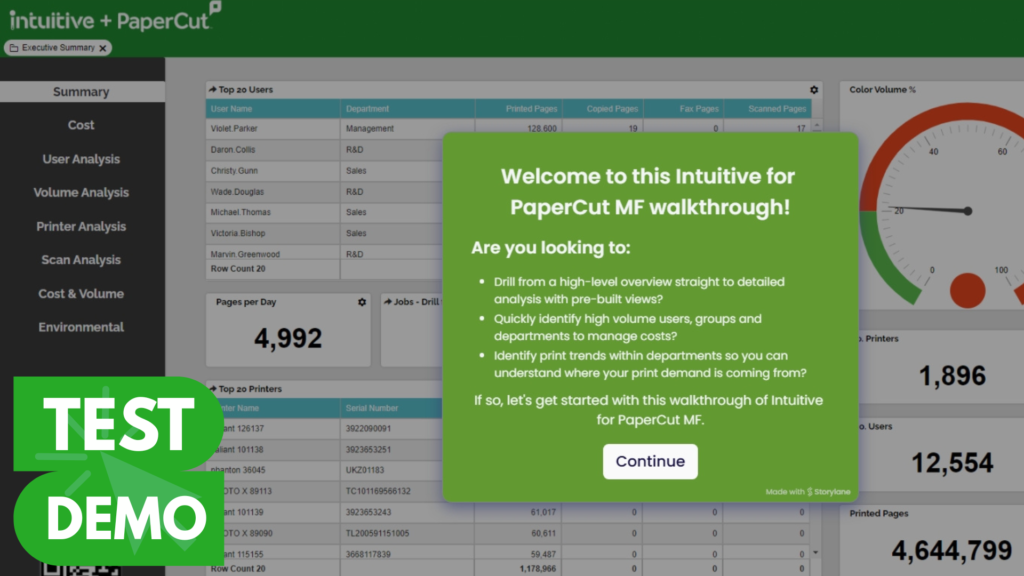The width and height of the screenshot is (1024, 576).
Task: Go to User Analysis in sidebar
Action: (x=81, y=159)
